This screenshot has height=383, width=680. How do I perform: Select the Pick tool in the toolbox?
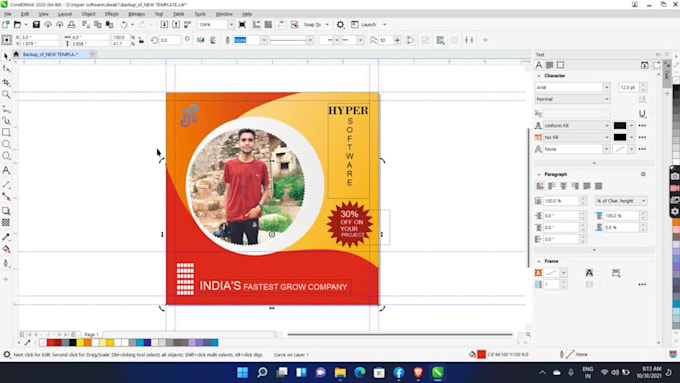click(6, 56)
